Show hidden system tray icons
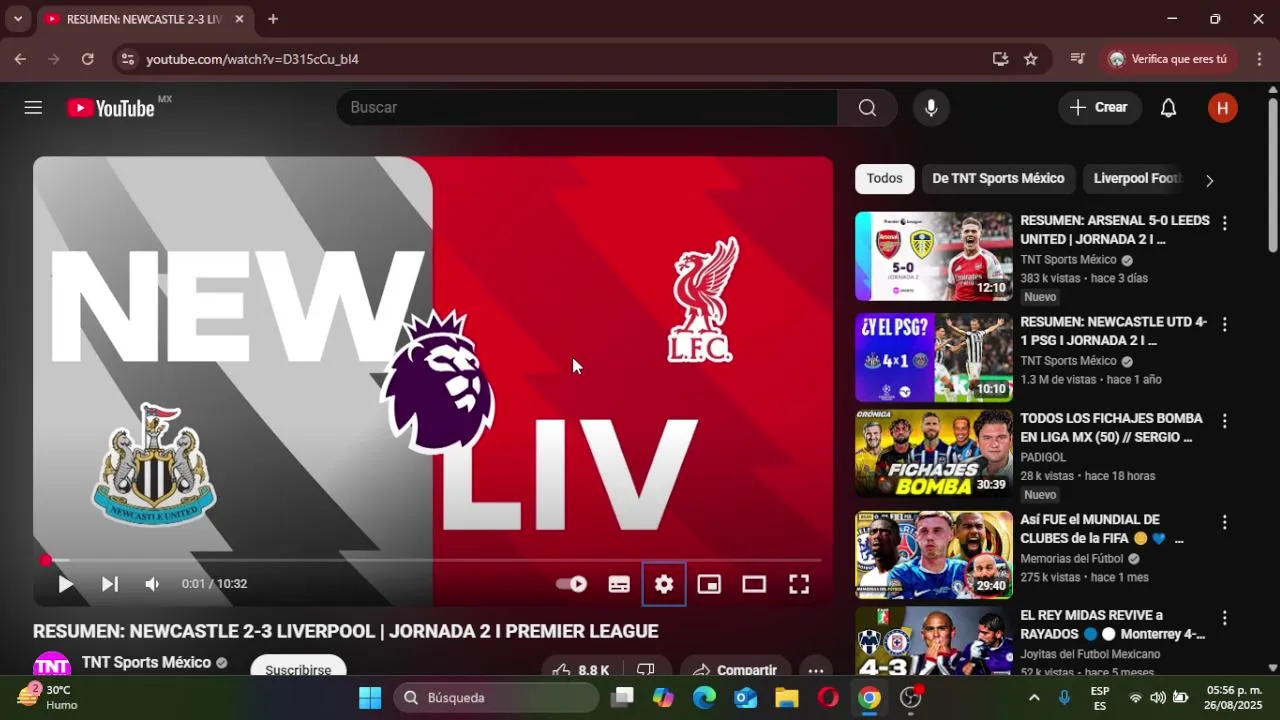1280x720 pixels. click(1034, 698)
